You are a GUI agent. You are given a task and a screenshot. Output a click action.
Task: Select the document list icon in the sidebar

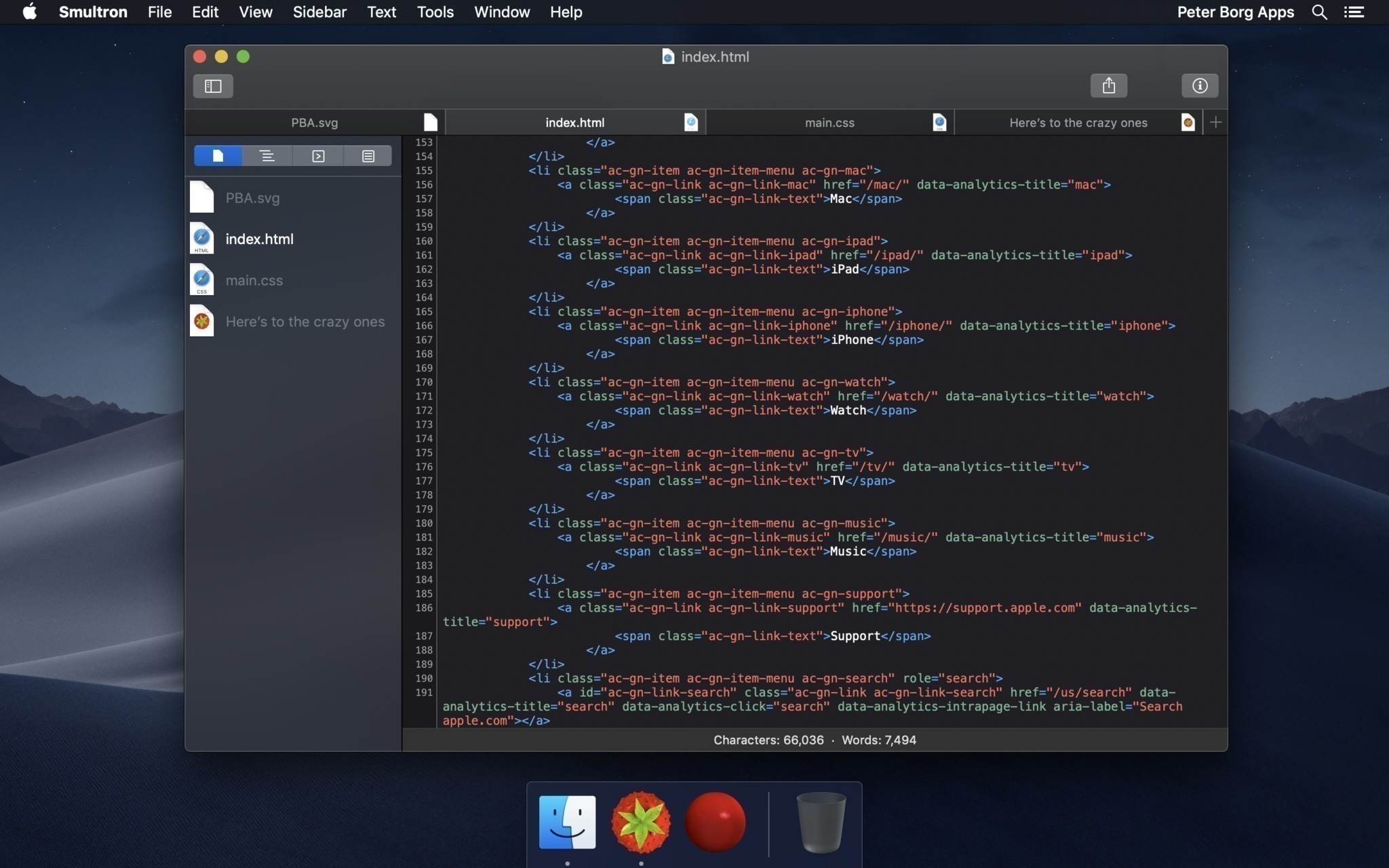coord(217,155)
